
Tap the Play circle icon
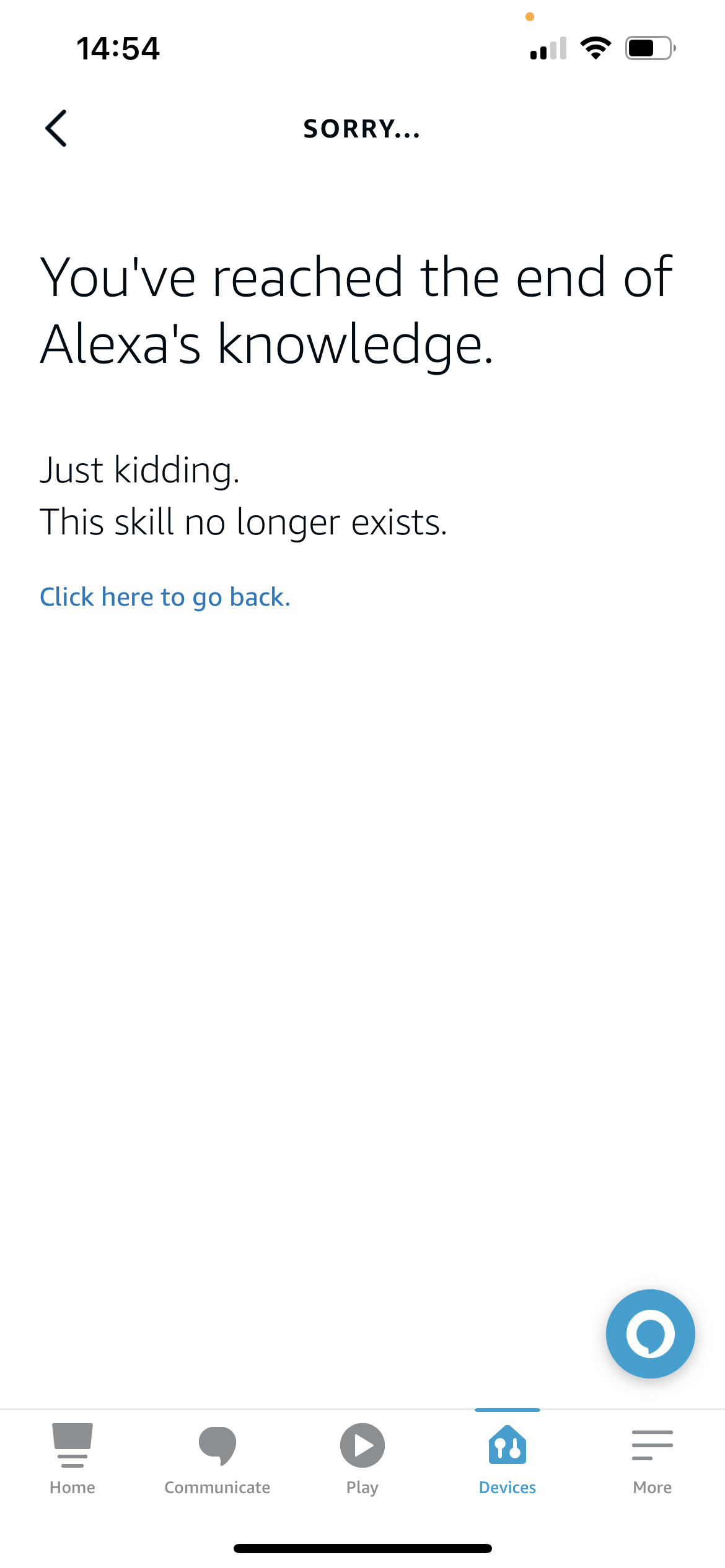362,1445
